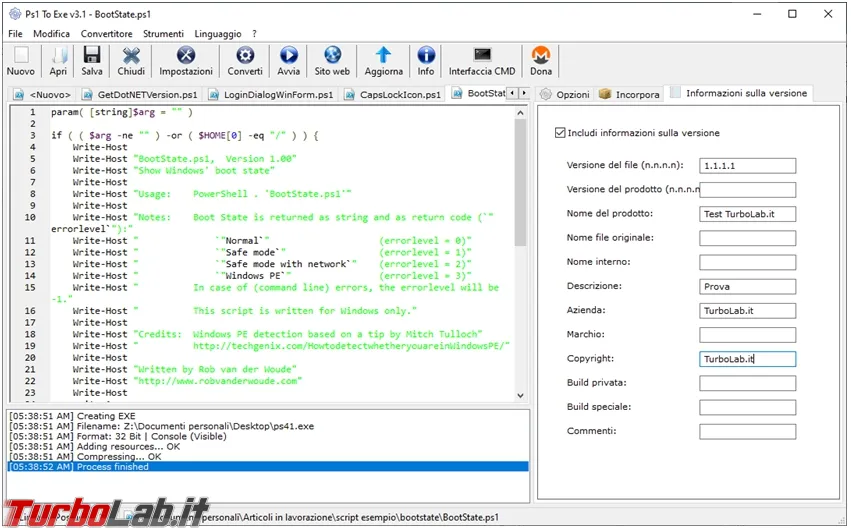Viewport: 851px width, 530px height.
Task: Select the Informazioni sulla versione tab
Action: point(739,93)
